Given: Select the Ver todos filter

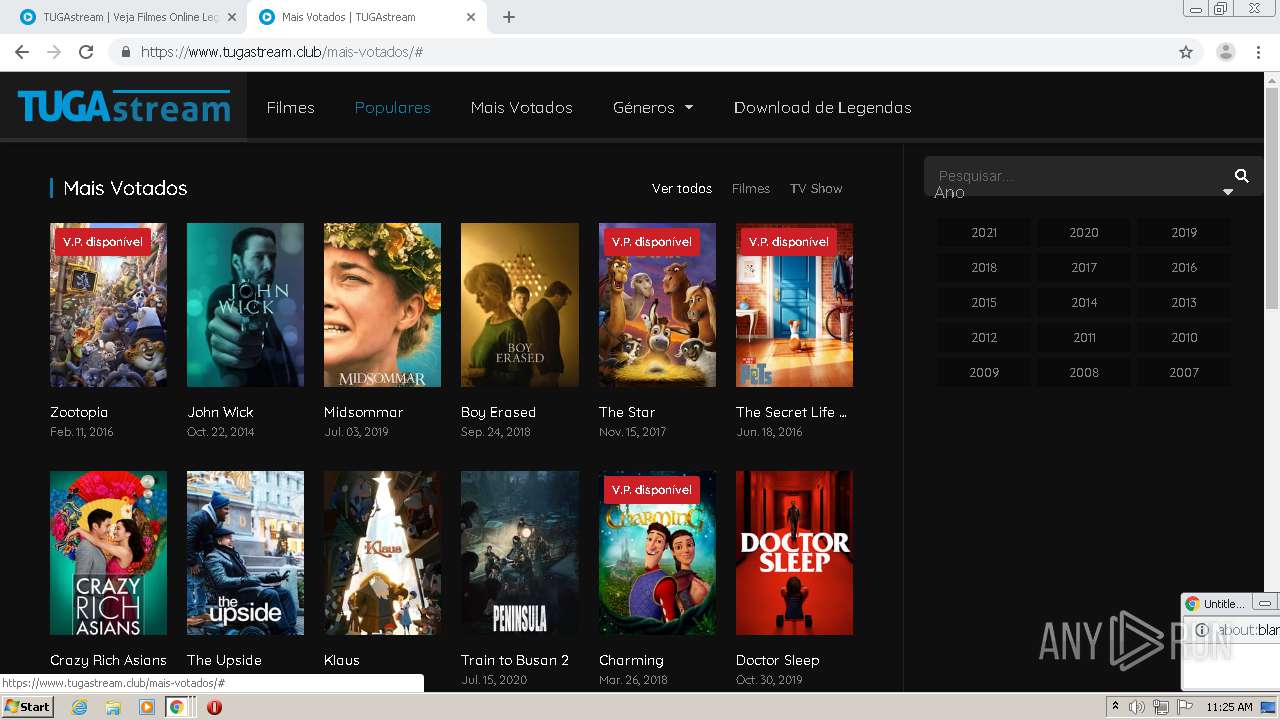Looking at the screenshot, I should (x=682, y=188).
